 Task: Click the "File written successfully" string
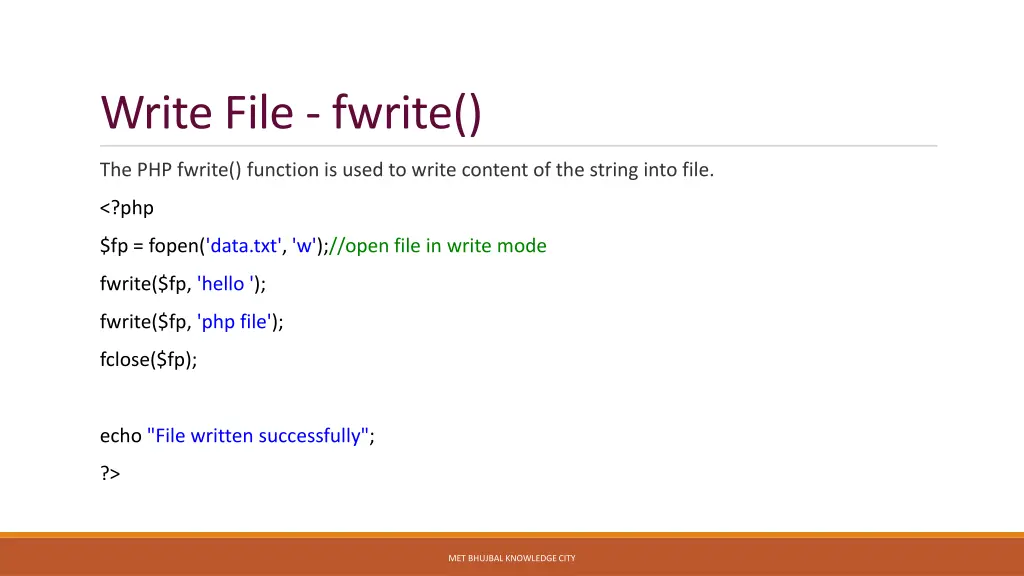click(258, 436)
